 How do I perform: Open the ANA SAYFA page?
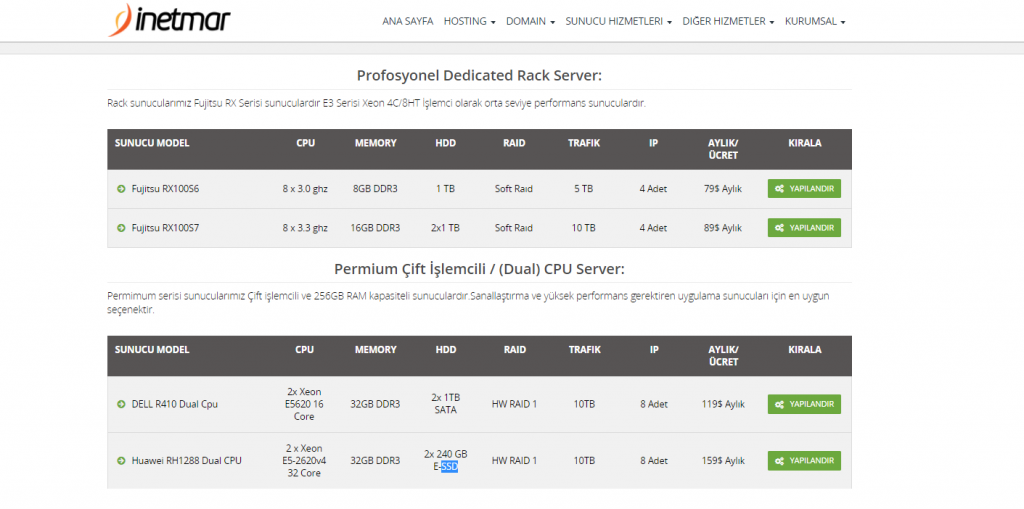coord(408,21)
